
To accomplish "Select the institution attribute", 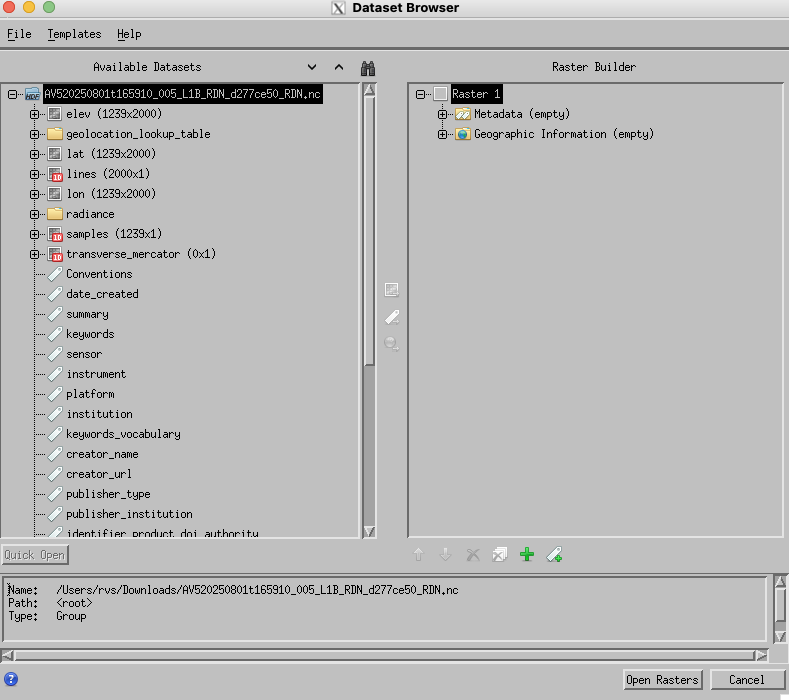I will [x=100, y=414].
